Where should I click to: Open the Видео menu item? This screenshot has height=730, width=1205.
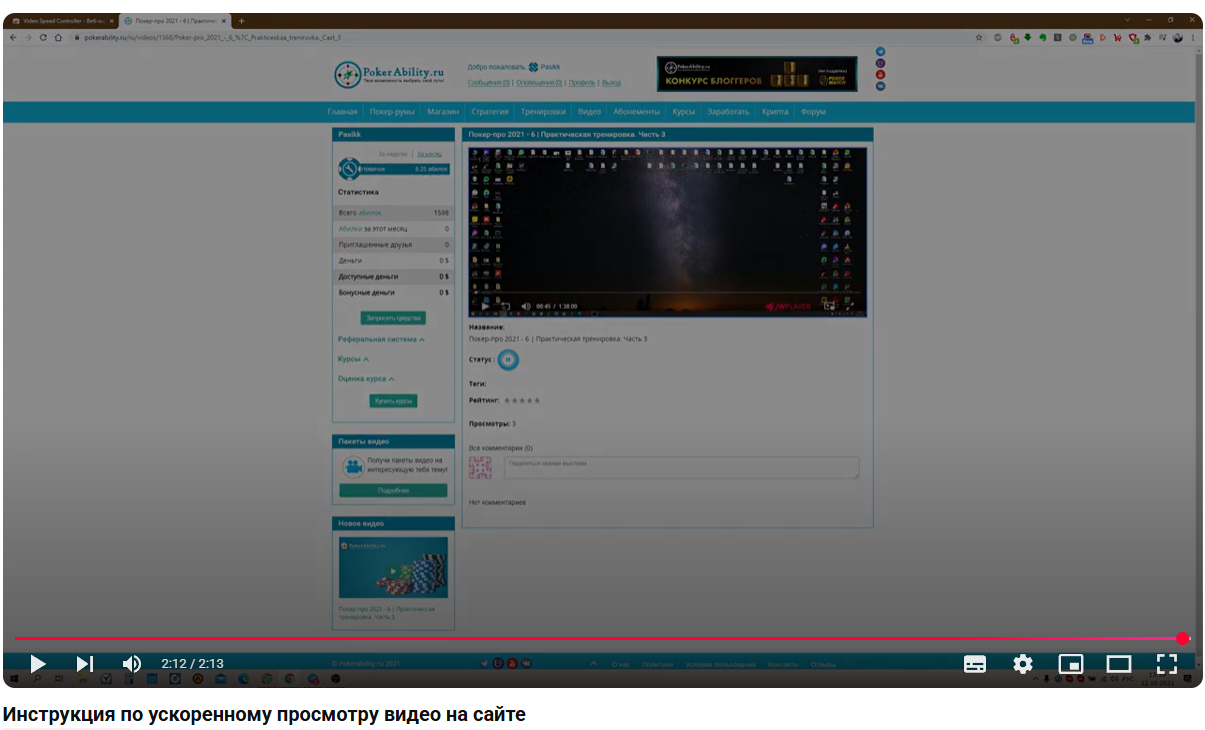coord(590,112)
